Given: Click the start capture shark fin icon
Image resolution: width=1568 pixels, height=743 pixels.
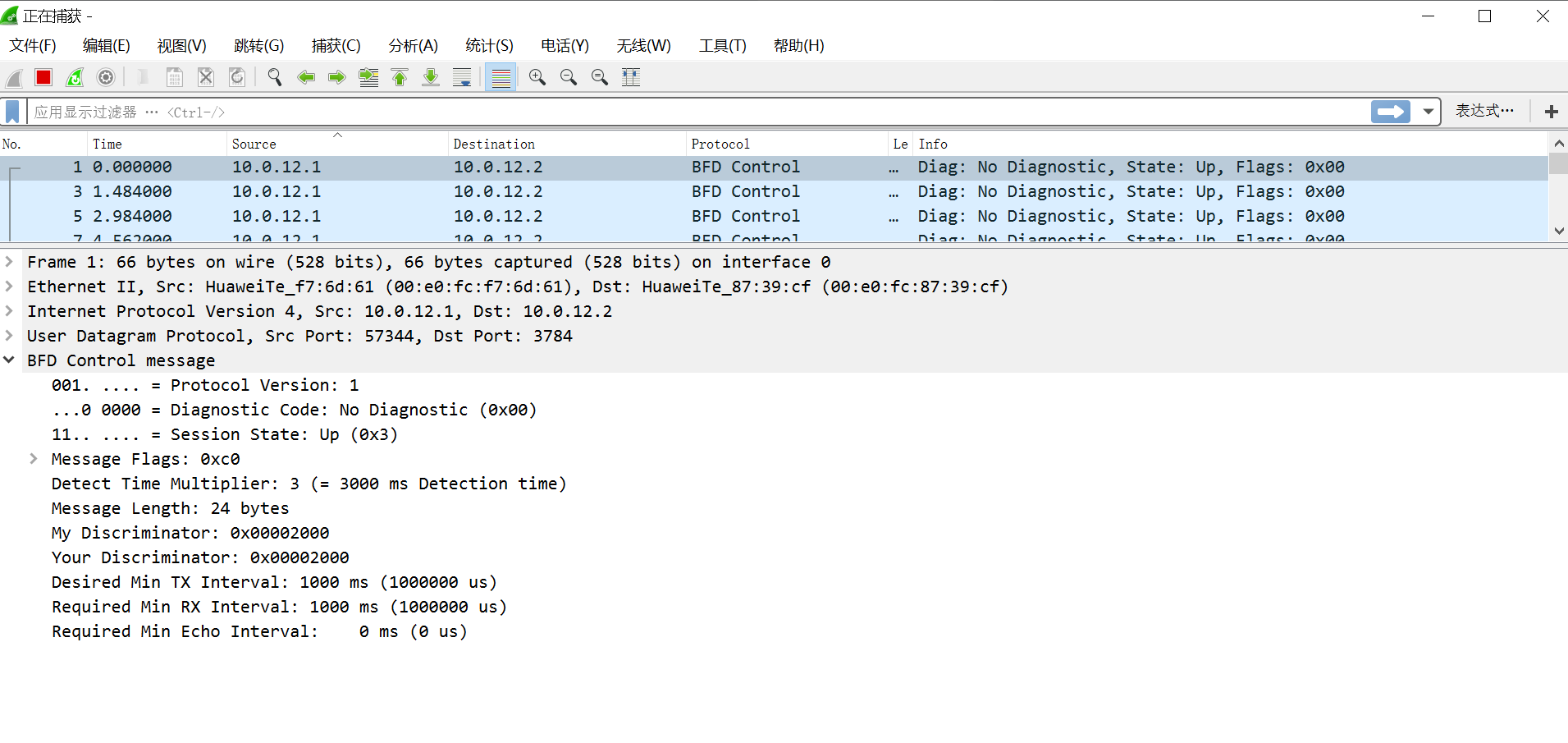Looking at the screenshot, I should (x=14, y=78).
